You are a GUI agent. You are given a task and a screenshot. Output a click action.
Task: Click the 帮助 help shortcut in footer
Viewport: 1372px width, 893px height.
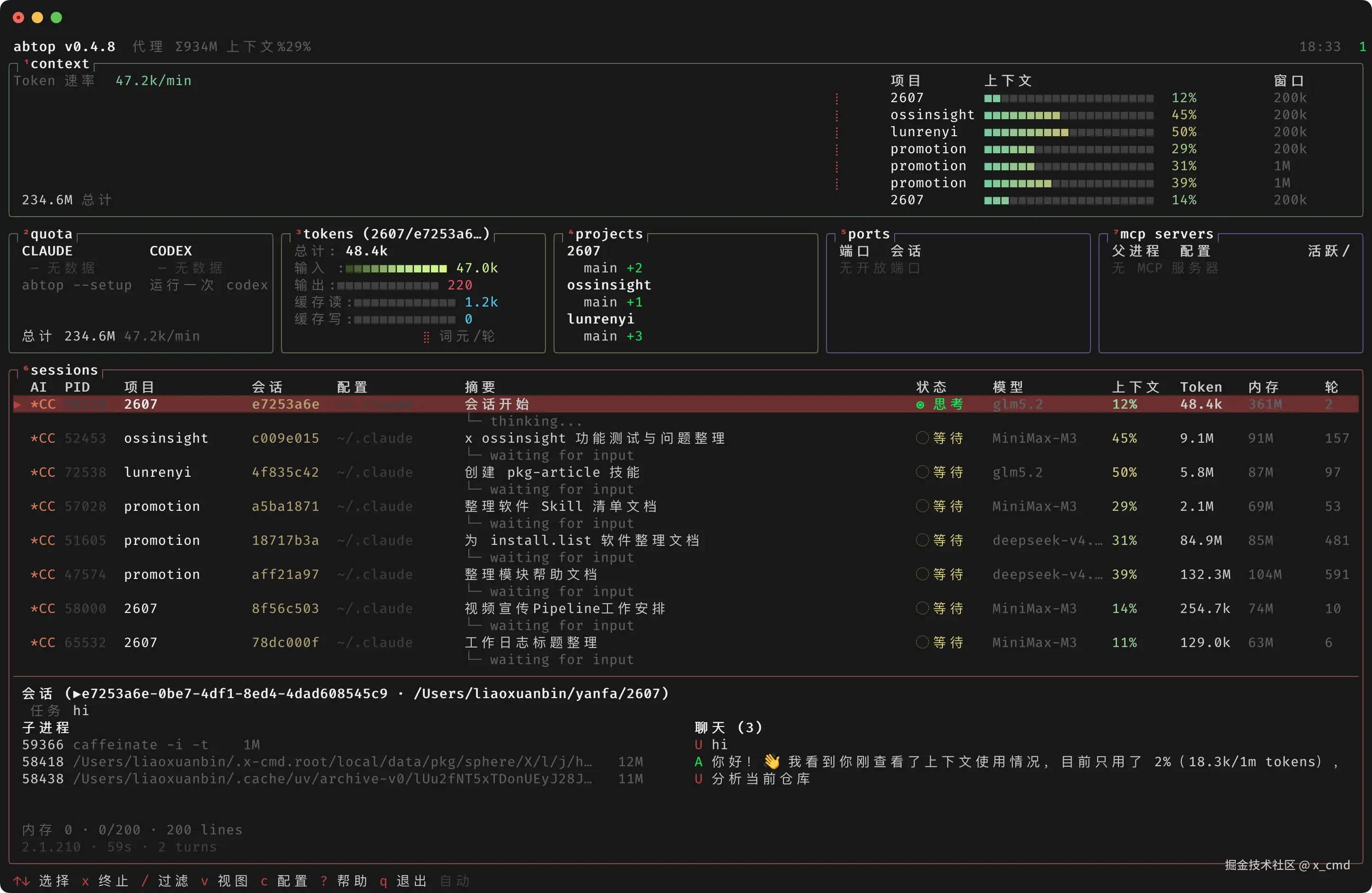click(343, 881)
